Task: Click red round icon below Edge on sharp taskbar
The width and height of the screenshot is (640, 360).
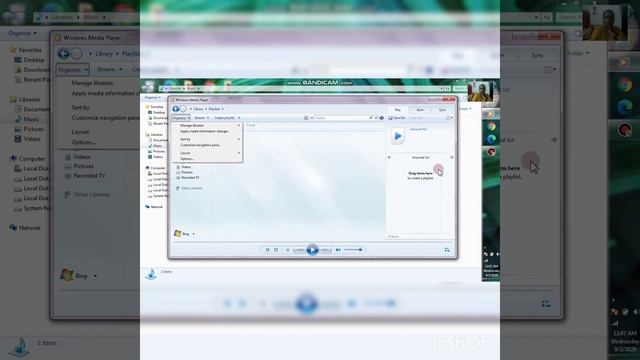Action: [x=491, y=152]
